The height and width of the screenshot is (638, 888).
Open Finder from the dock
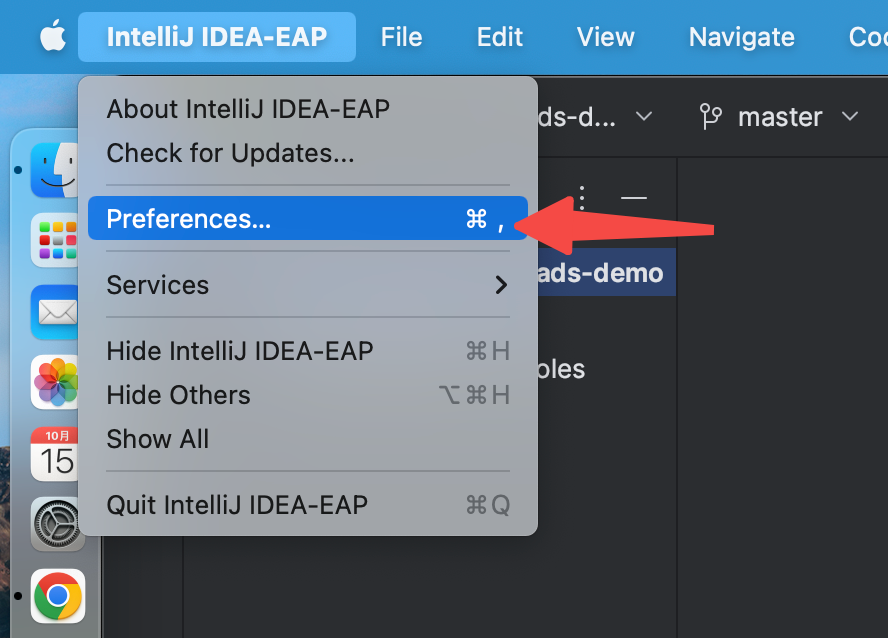[55, 170]
